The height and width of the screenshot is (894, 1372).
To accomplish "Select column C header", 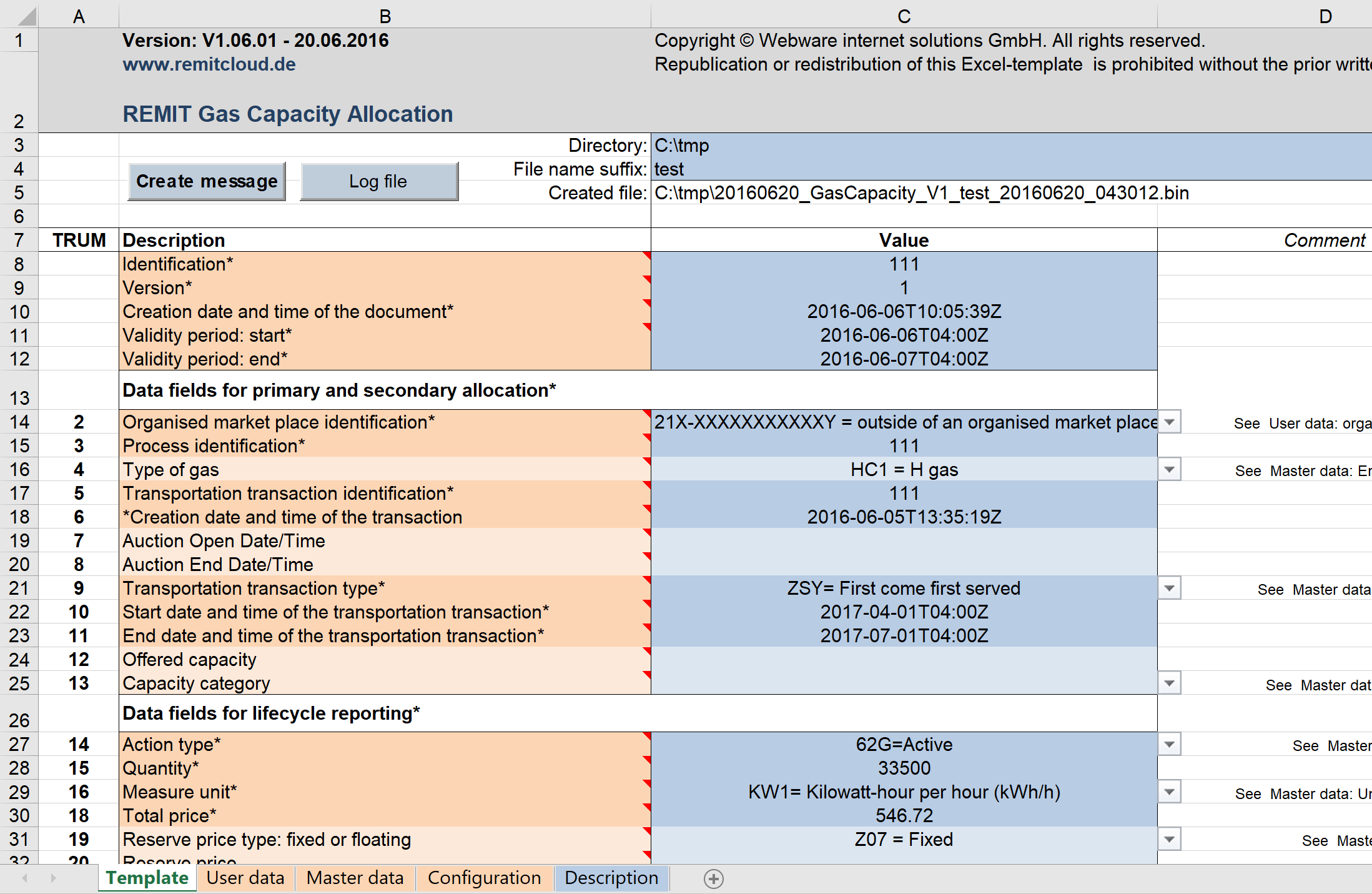I will tap(904, 16).
